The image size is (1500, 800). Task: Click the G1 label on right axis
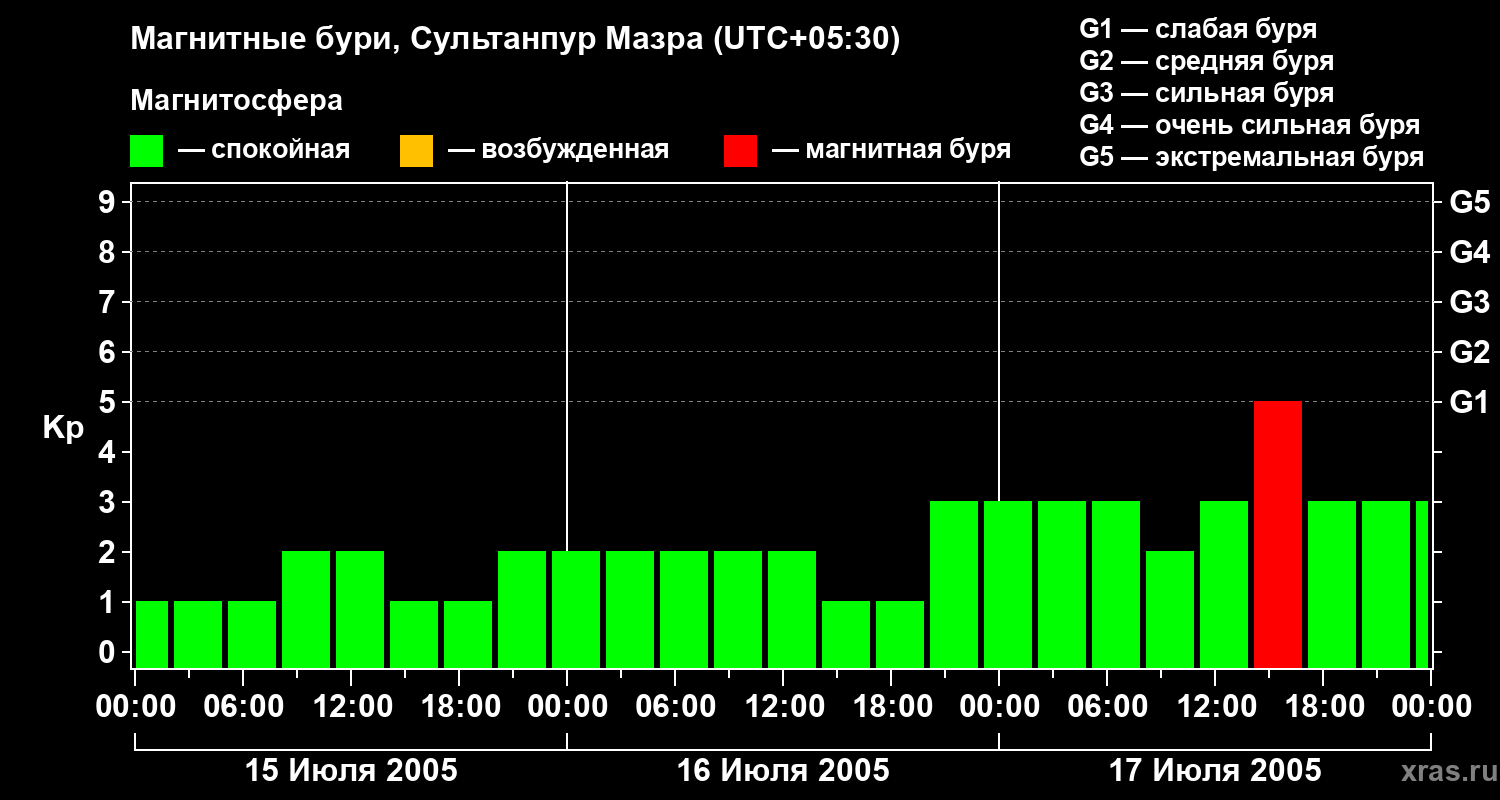(1469, 402)
